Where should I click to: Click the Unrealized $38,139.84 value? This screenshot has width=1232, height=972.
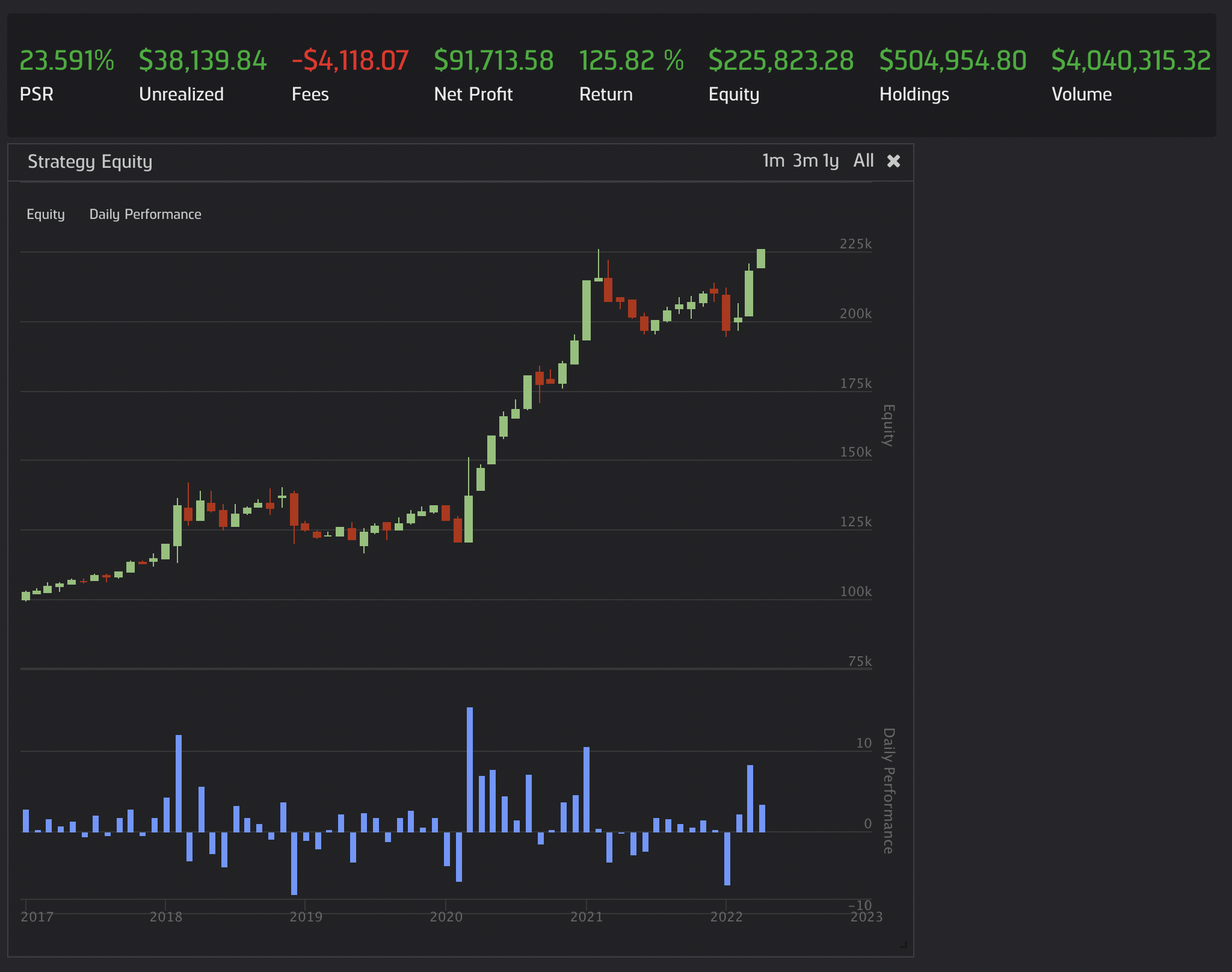(203, 61)
